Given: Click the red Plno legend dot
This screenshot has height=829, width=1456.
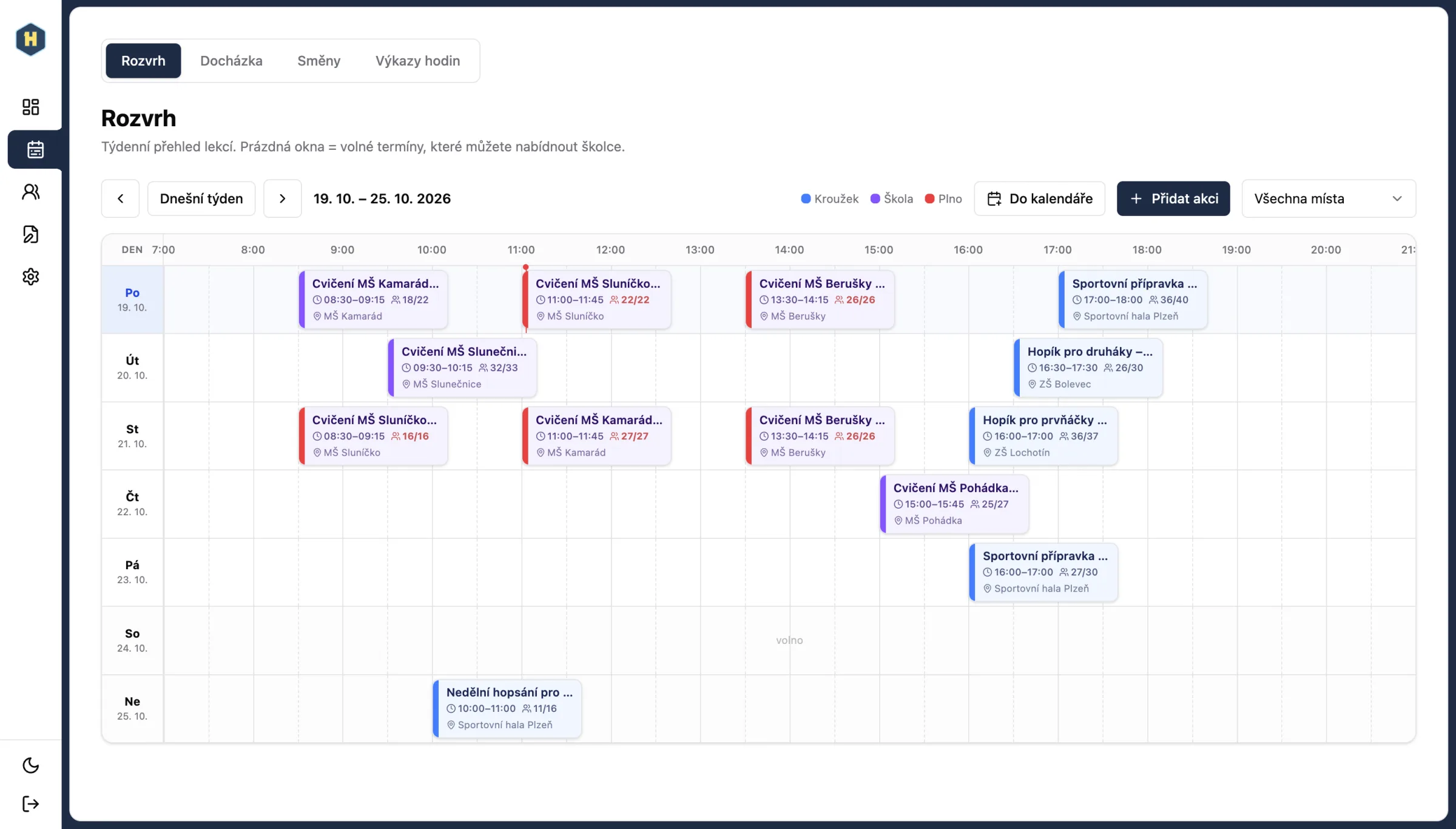Looking at the screenshot, I should point(929,198).
